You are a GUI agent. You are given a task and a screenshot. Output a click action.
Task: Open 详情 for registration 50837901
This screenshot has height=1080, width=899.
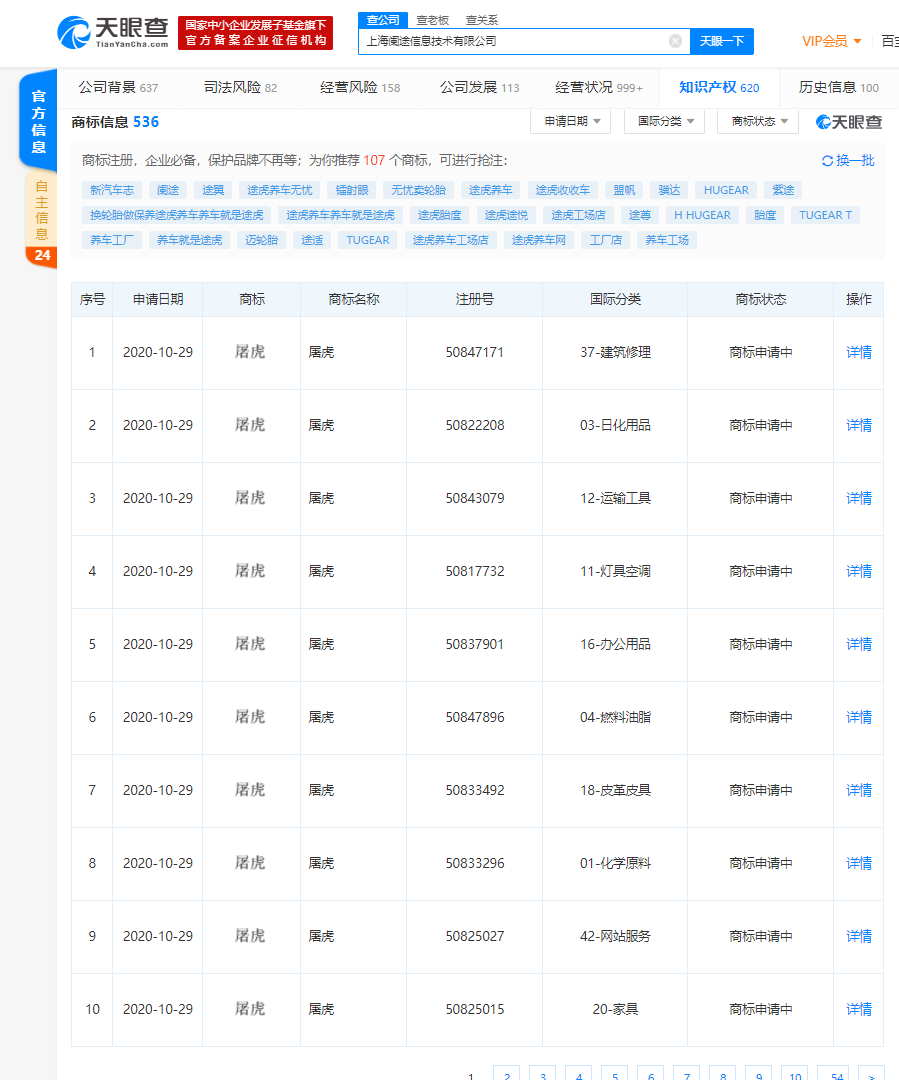858,644
